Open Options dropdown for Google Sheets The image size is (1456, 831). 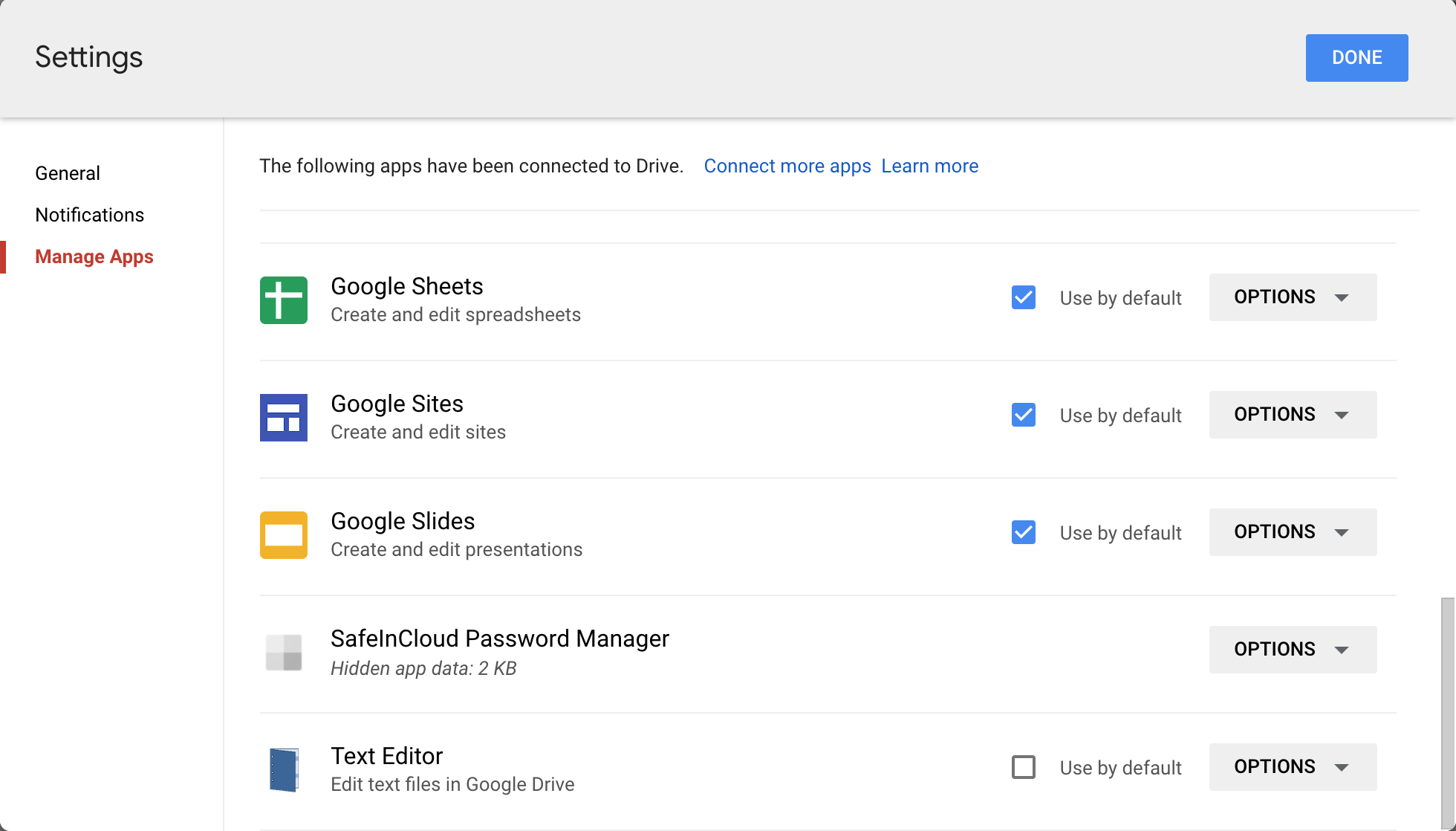pos(1292,297)
